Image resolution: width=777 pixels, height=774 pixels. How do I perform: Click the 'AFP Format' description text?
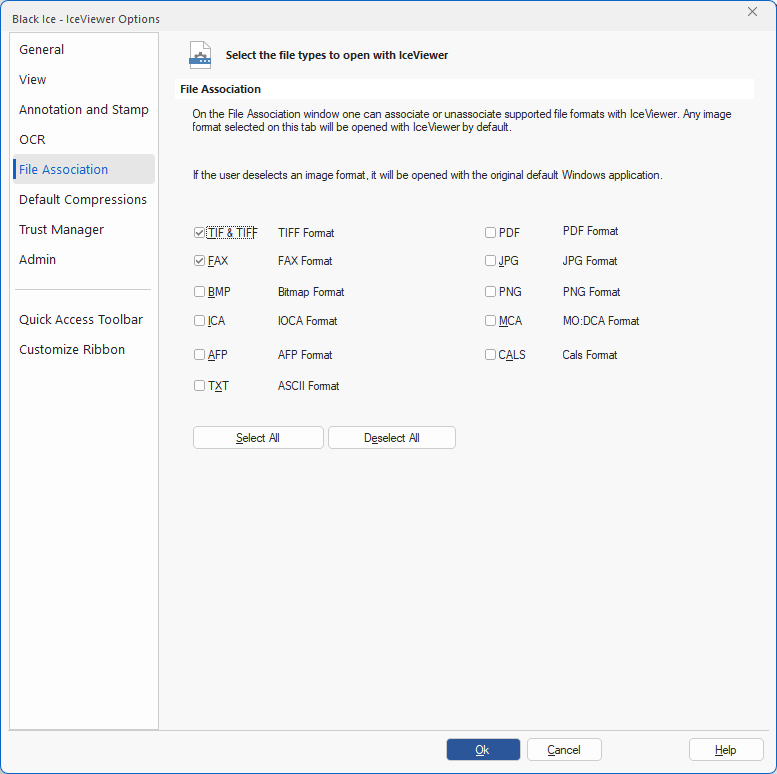coord(305,355)
